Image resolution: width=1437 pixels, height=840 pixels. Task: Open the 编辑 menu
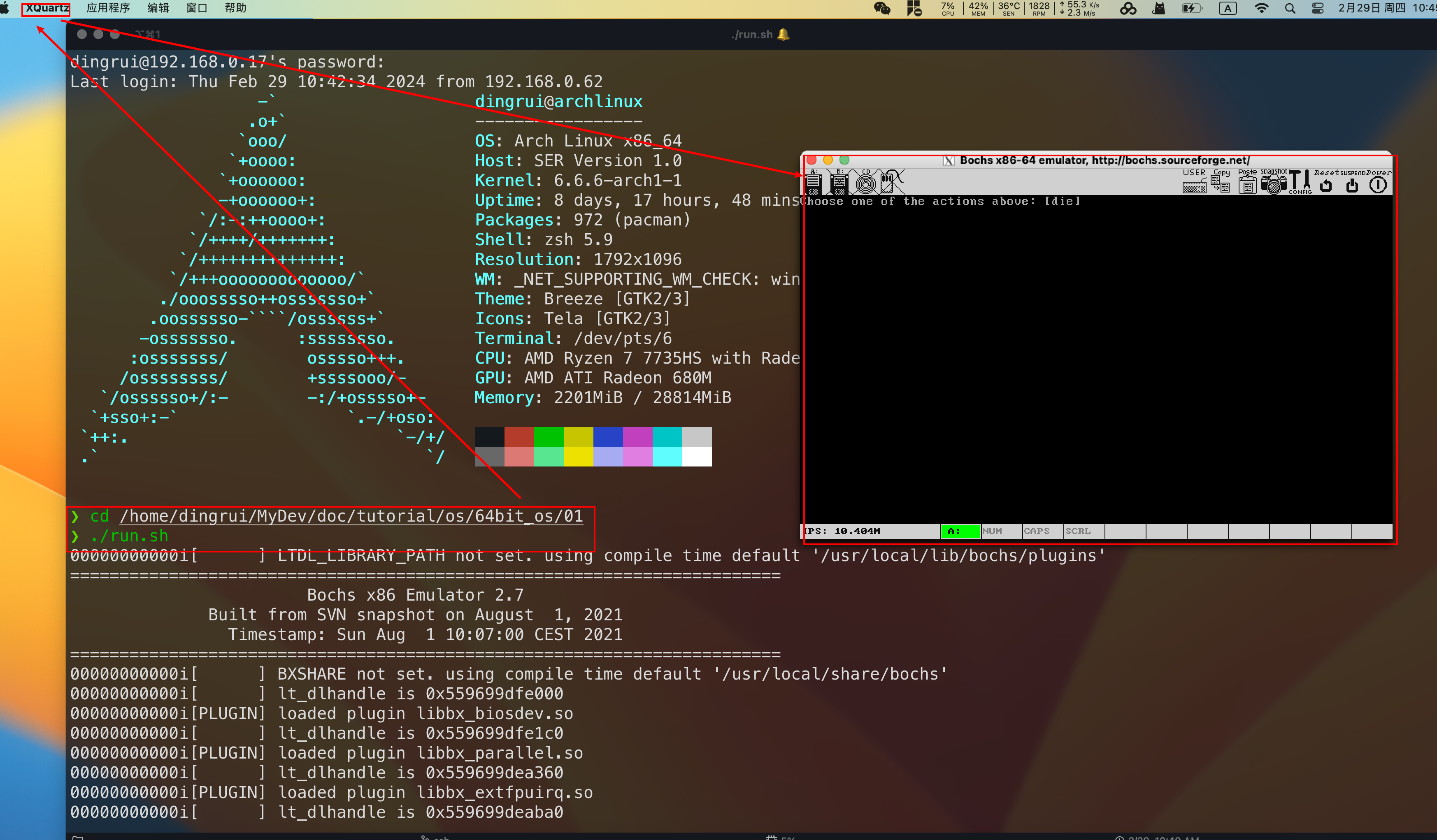pos(158,8)
